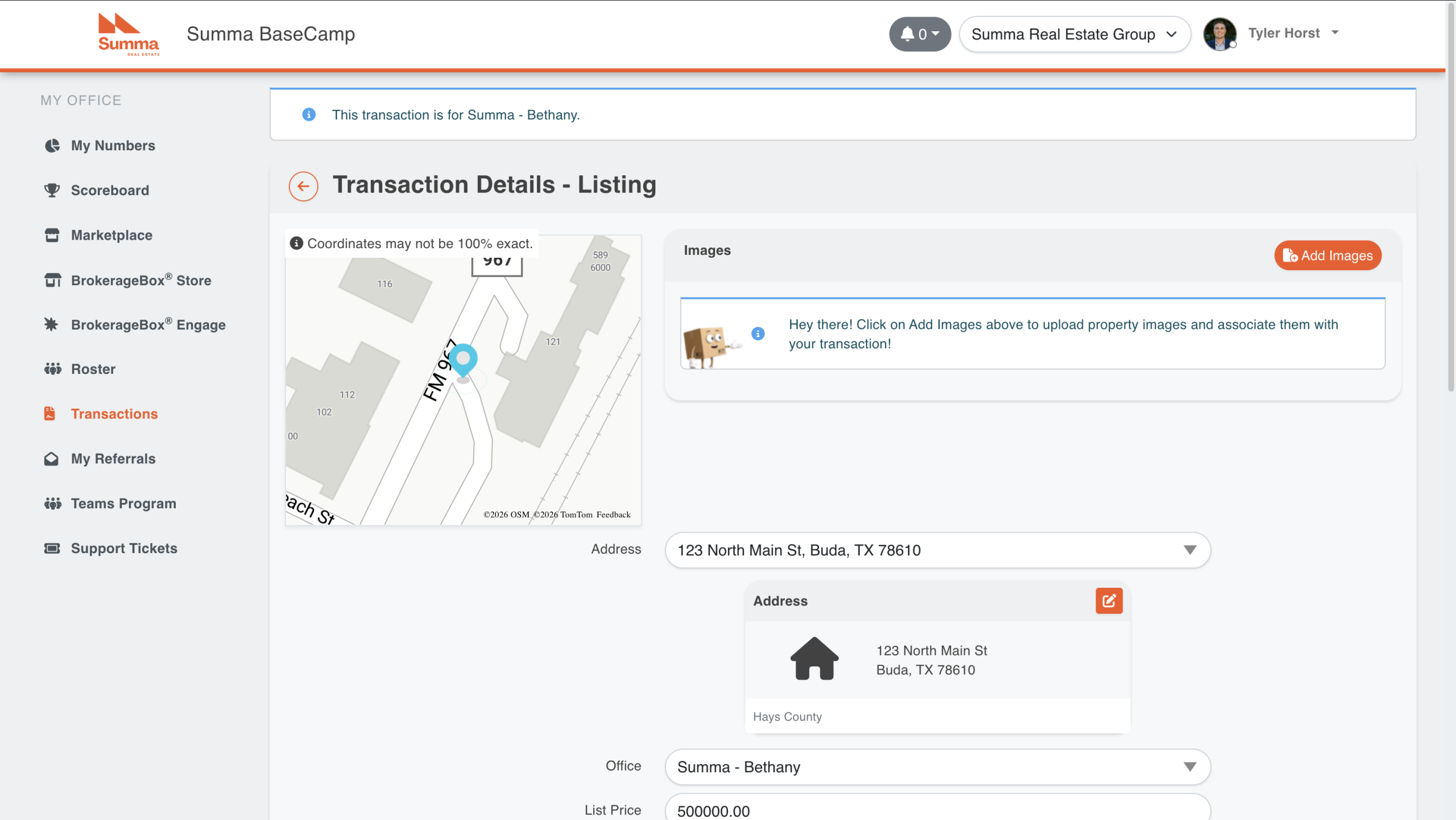Expand the Summa Real Estate Group selector
The width and height of the screenshot is (1456, 820).
point(1074,34)
